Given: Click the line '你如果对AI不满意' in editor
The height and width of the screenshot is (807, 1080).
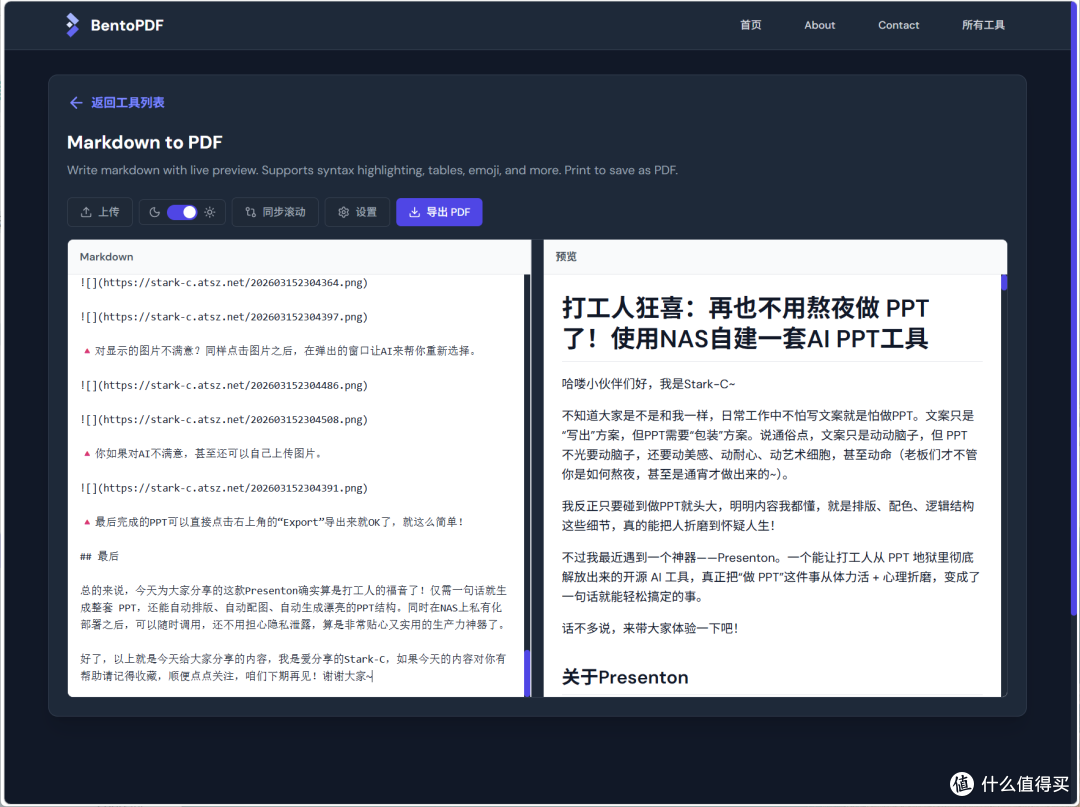Looking at the screenshot, I should tap(202, 454).
